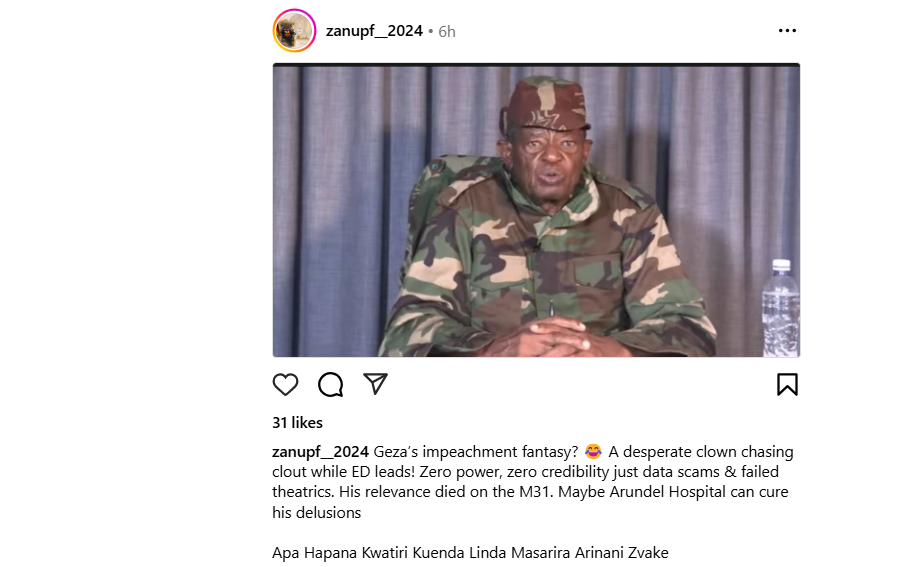The image size is (924, 567).
Task: Click the water bottle in the video frame
Action: (781, 308)
